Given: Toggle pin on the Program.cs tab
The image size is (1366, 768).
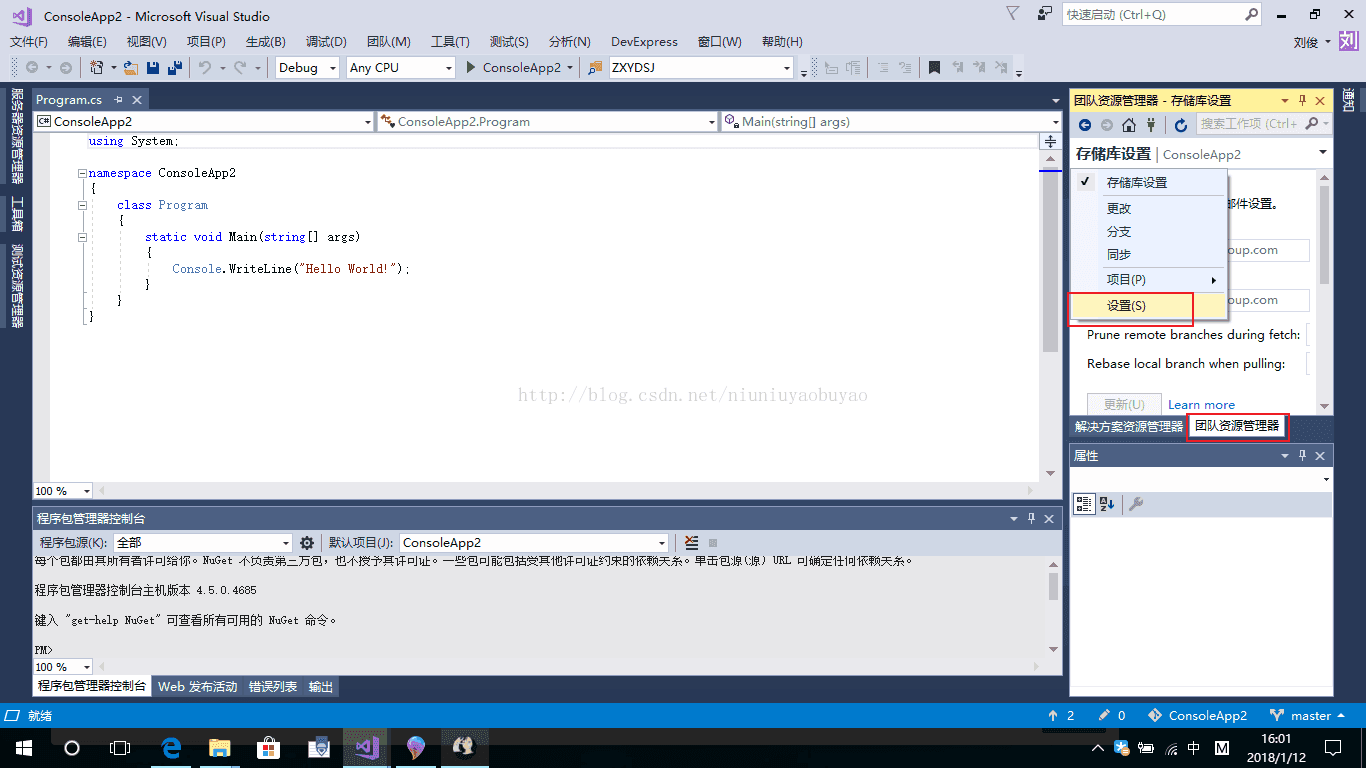Looking at the screenshot, I should pyautogui.click(x=118, y=100).
